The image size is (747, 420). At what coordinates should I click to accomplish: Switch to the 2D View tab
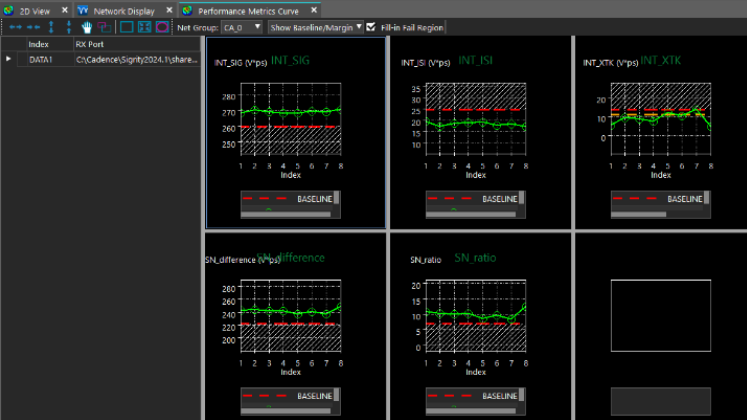pyautogui.click(x=37, y=9)
